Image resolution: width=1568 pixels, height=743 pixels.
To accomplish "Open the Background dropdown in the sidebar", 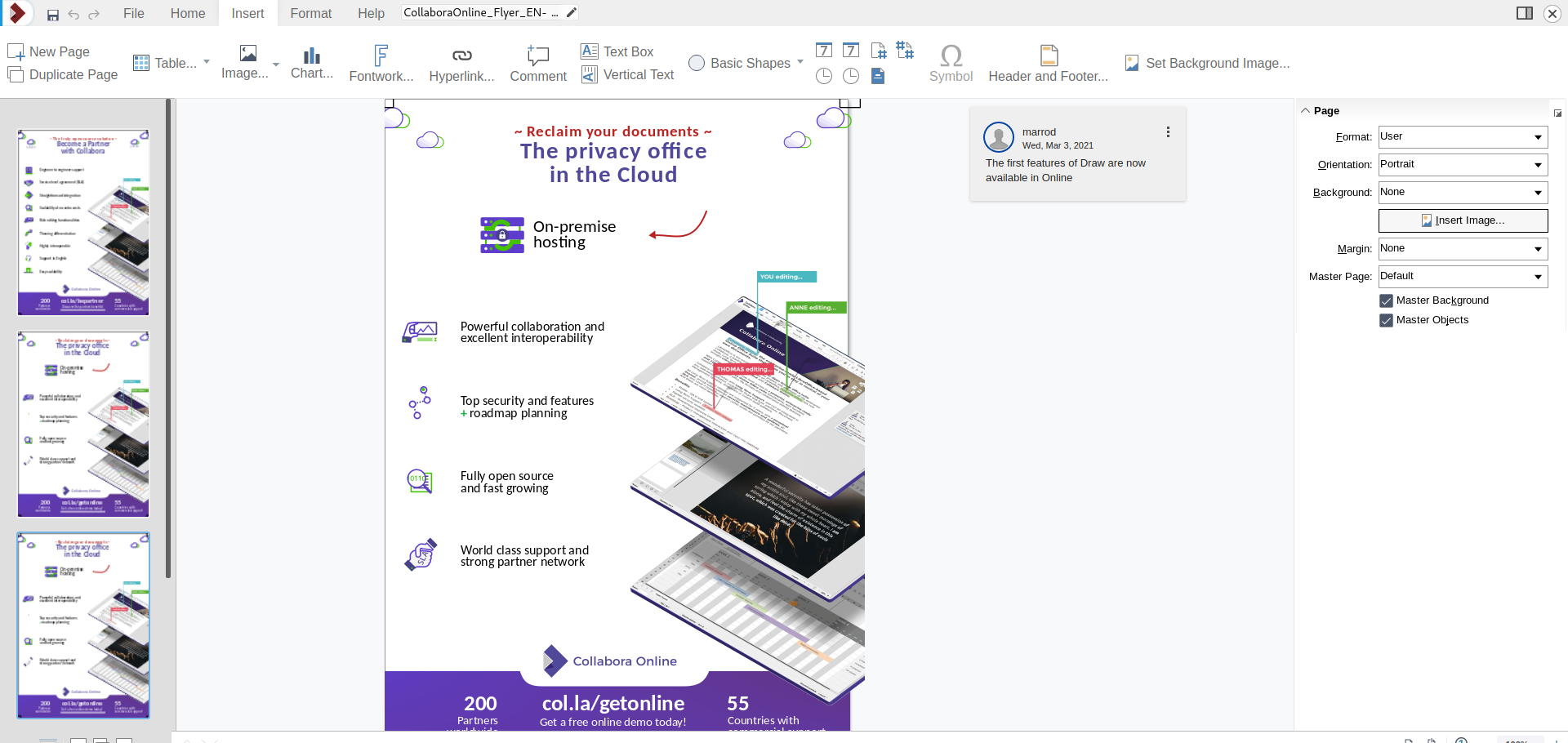I will 1463,193.
